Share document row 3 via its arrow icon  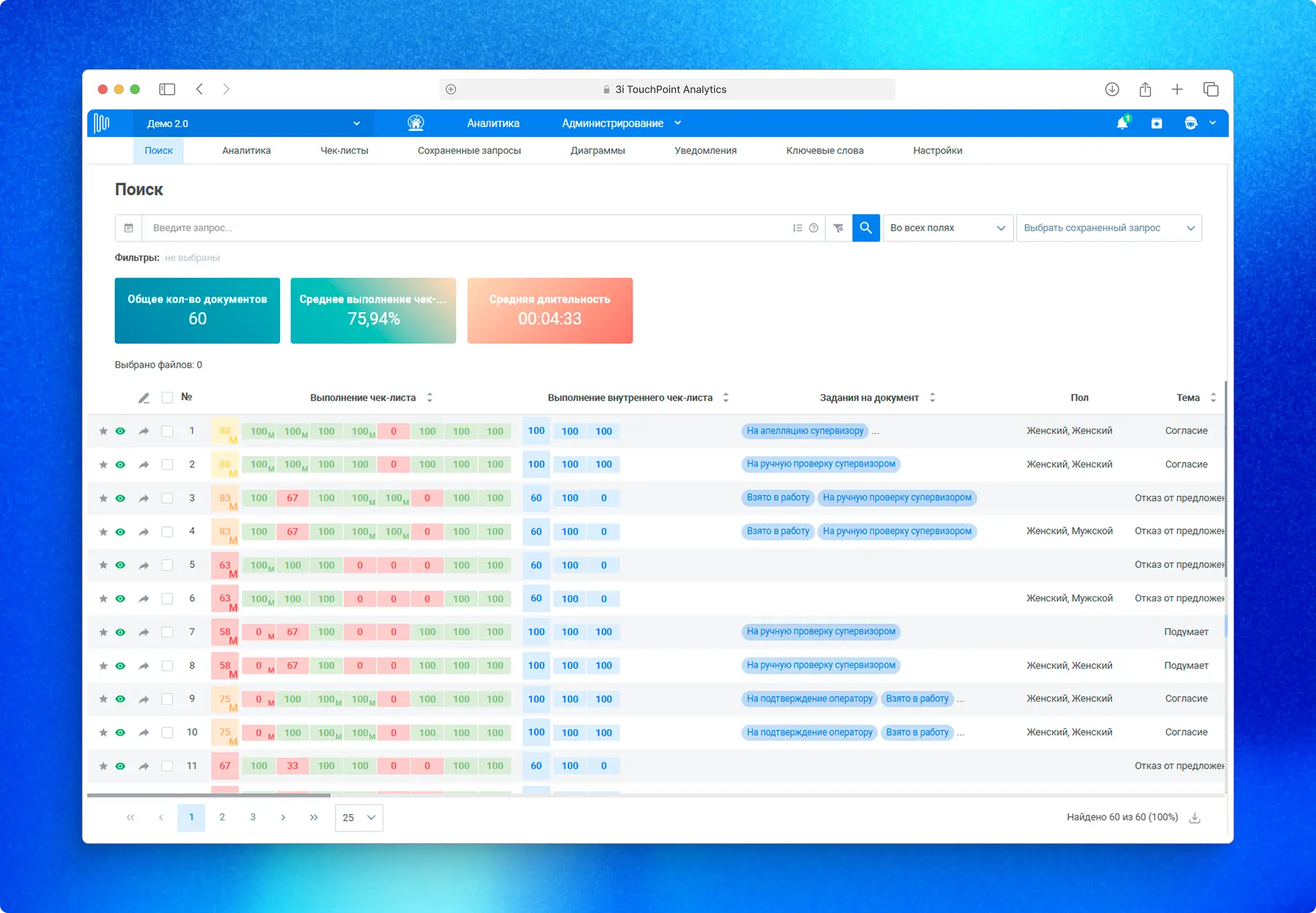tap(143, 498)
